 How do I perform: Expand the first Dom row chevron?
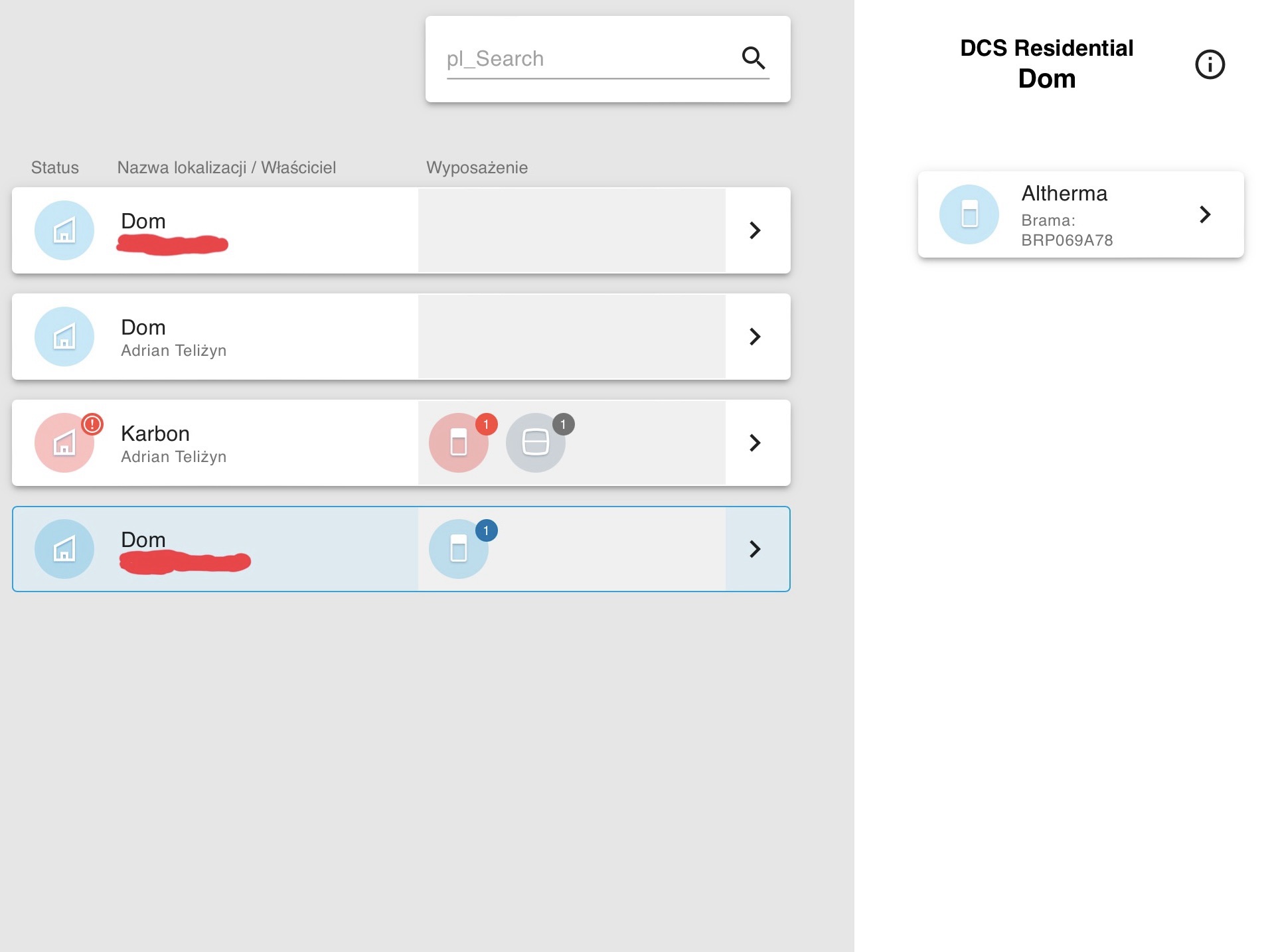[755, 230]
